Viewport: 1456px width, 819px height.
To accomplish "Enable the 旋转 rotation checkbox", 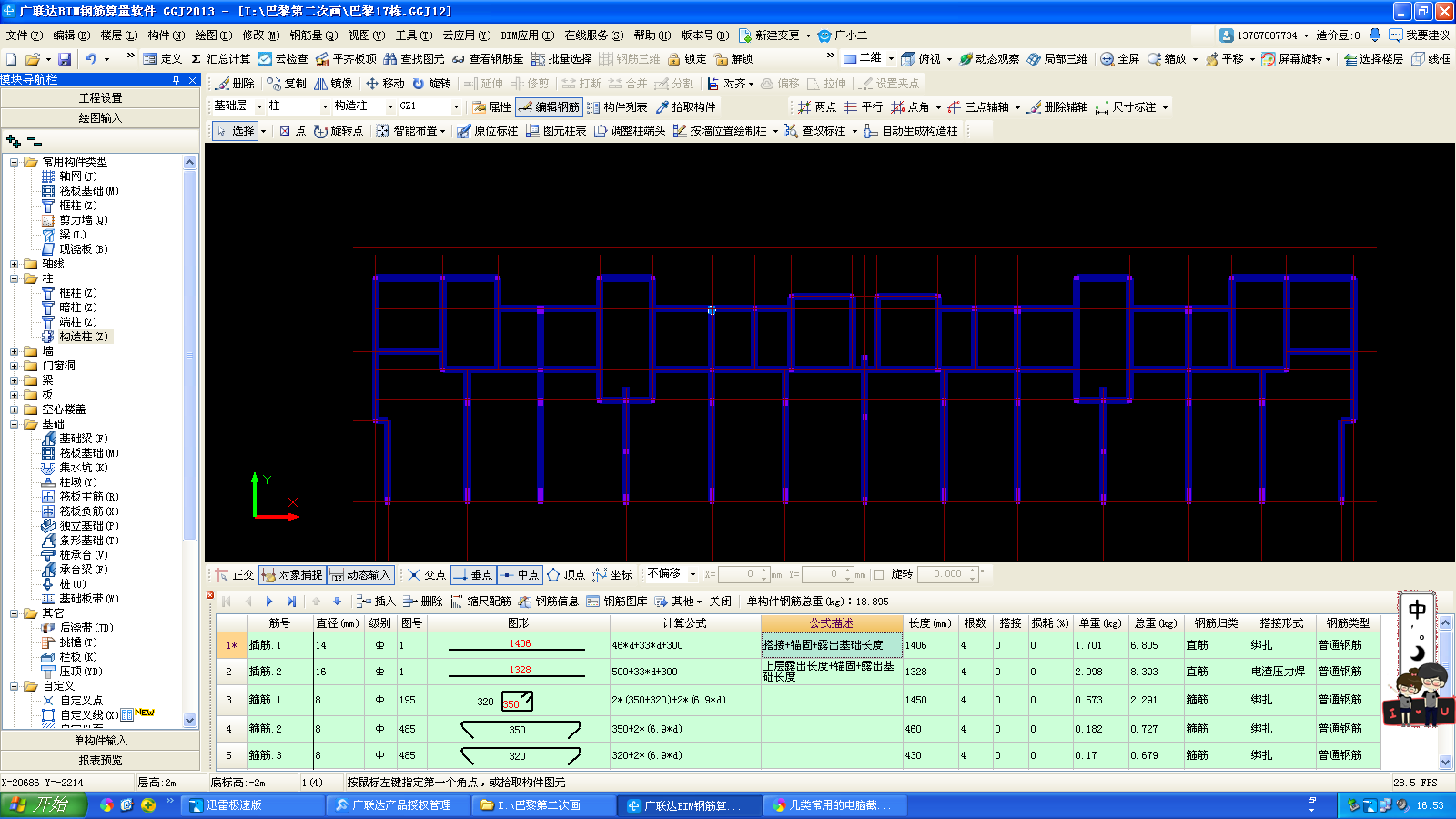I will click(x=879, y=574).
